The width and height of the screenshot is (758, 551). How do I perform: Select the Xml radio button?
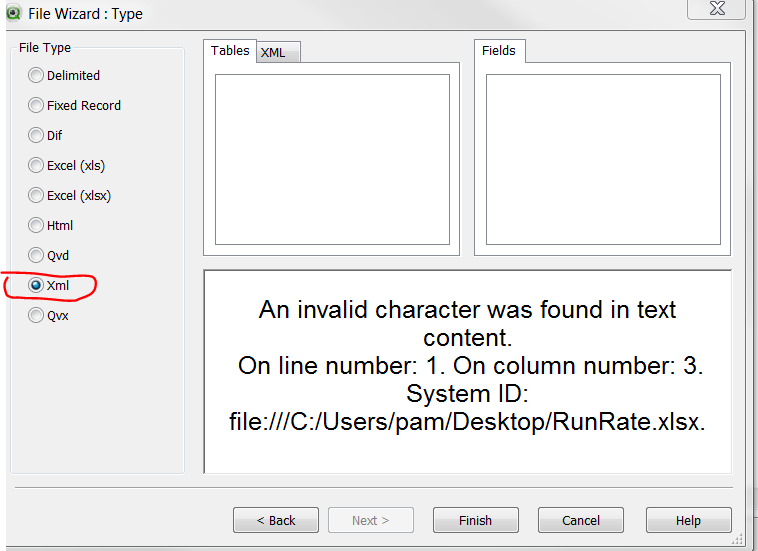click(x=36, y=285)
